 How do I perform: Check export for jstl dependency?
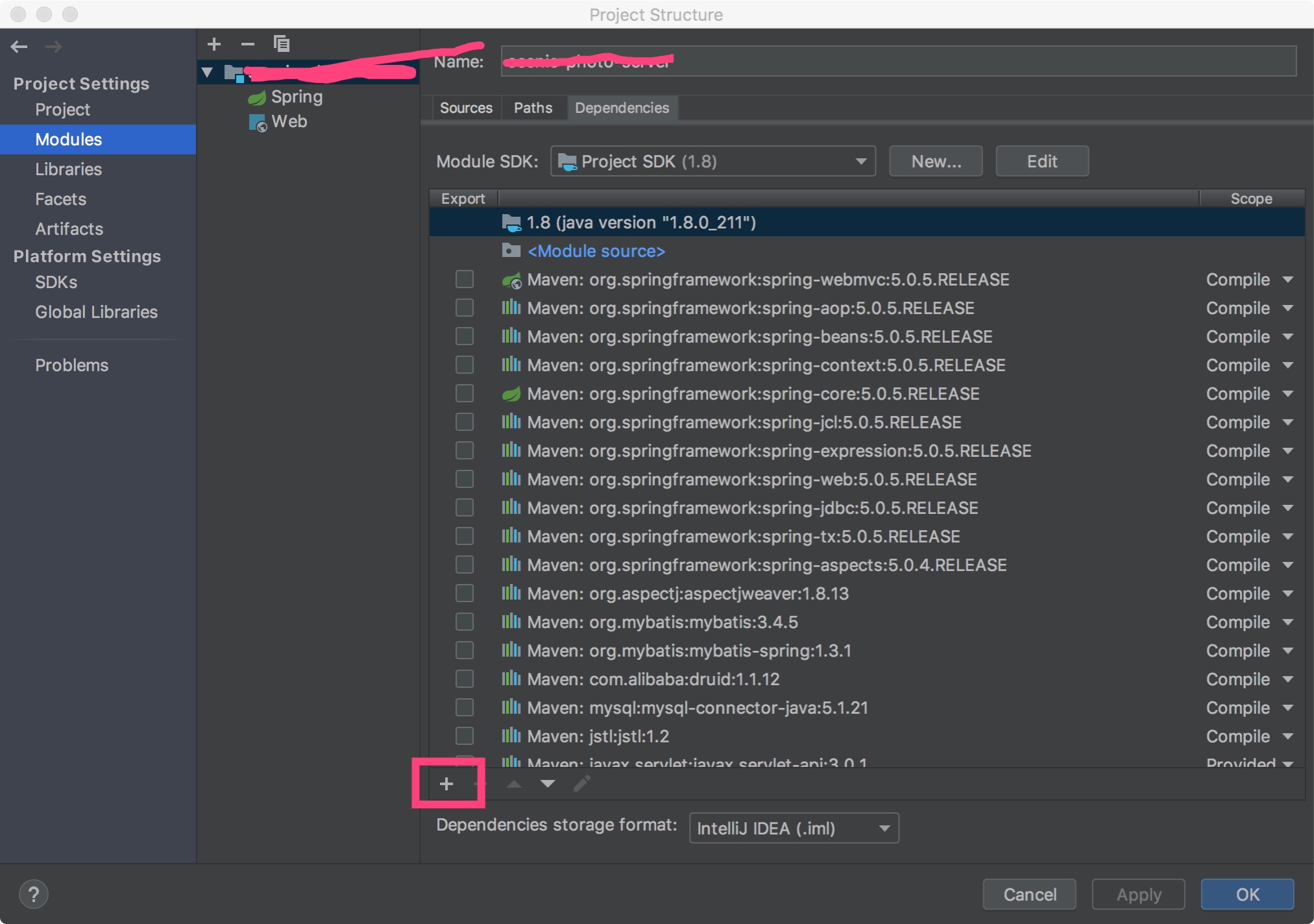pos(465,736)
